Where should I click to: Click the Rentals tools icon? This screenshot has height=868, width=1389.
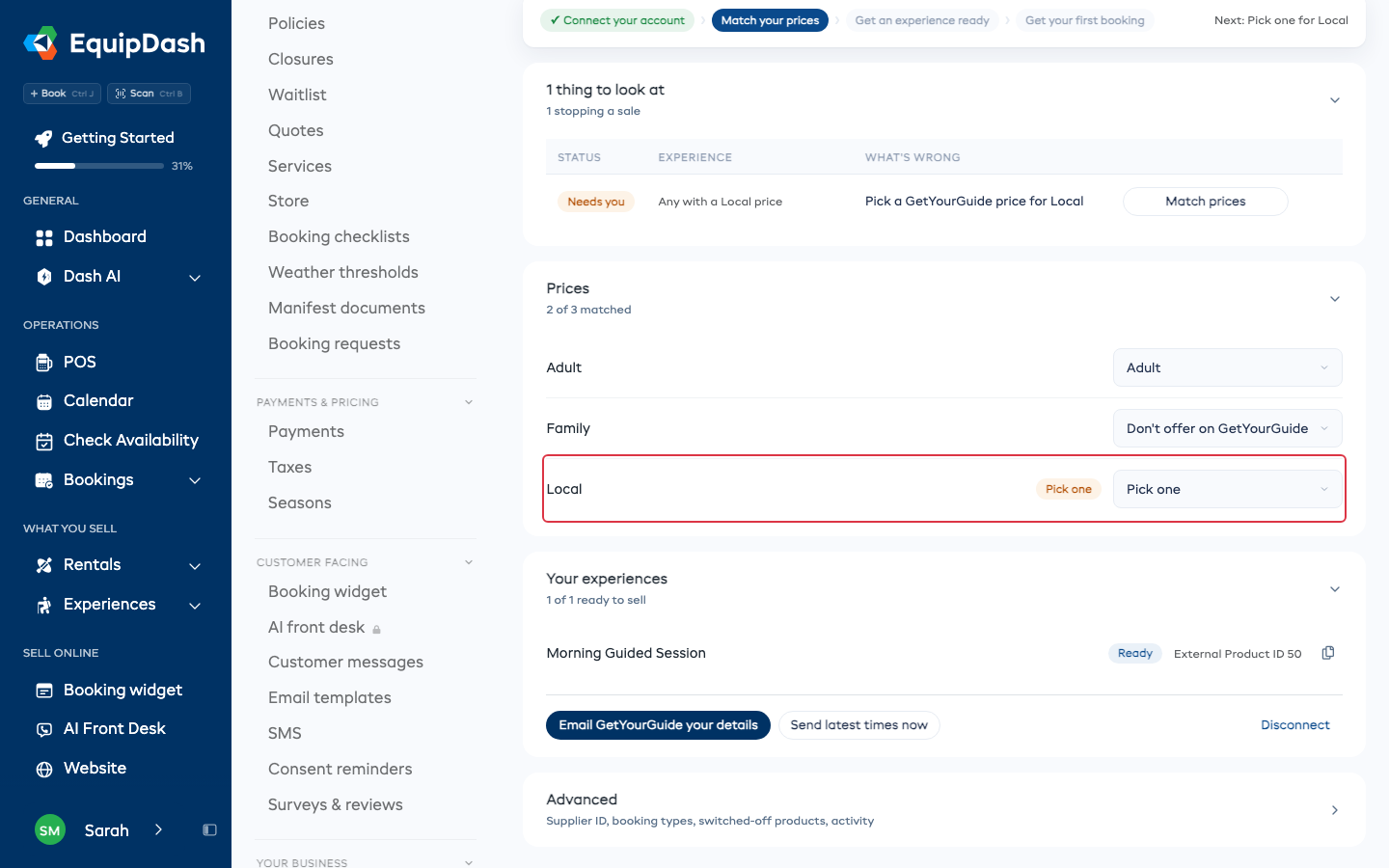click(x=44, y=565)
